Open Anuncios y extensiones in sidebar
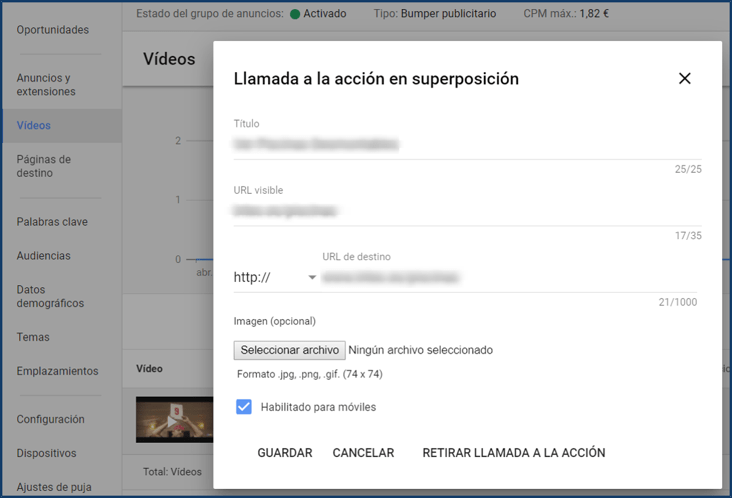 (x=46, y=84)
